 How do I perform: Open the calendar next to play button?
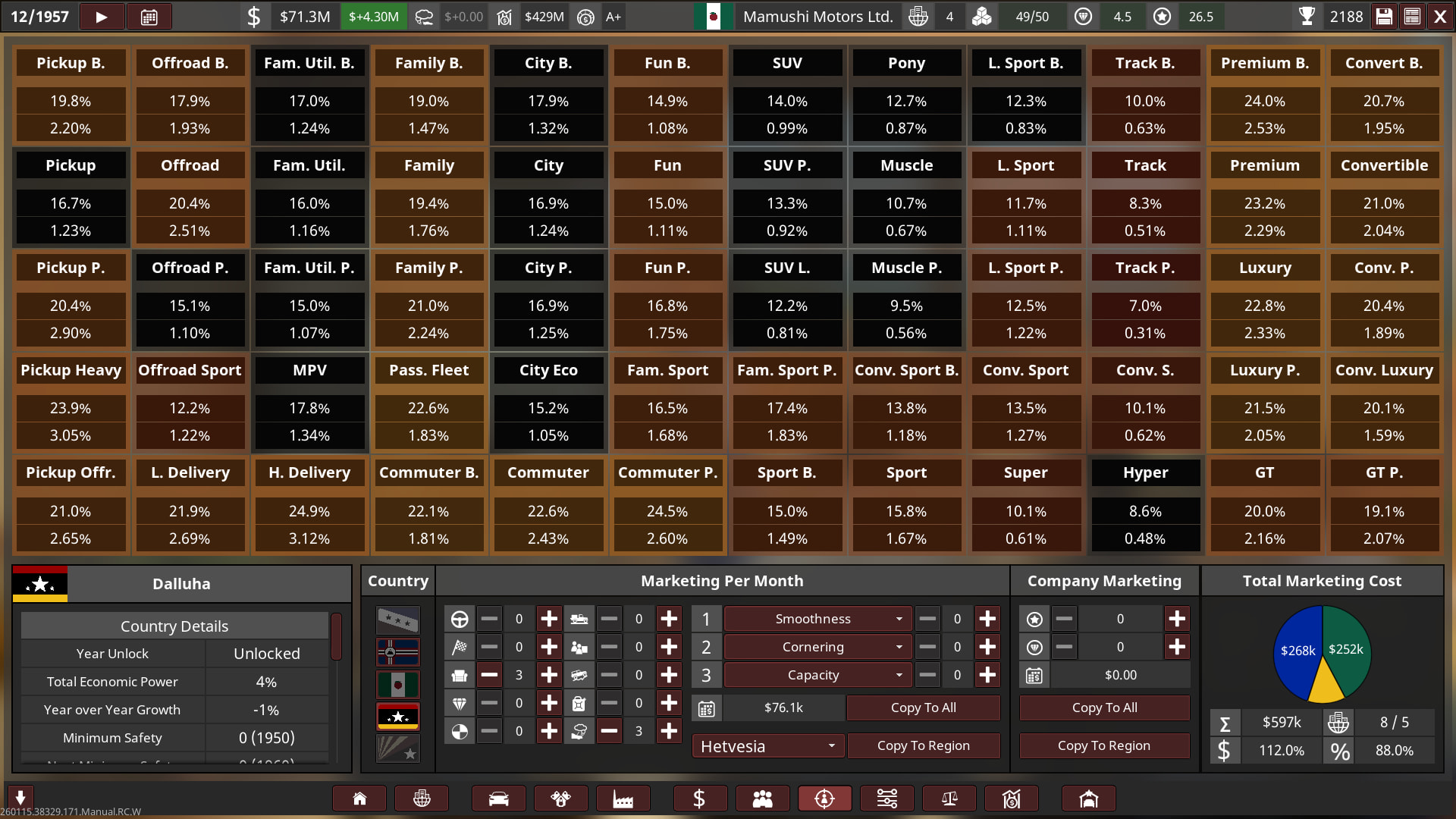pos(149,17)
